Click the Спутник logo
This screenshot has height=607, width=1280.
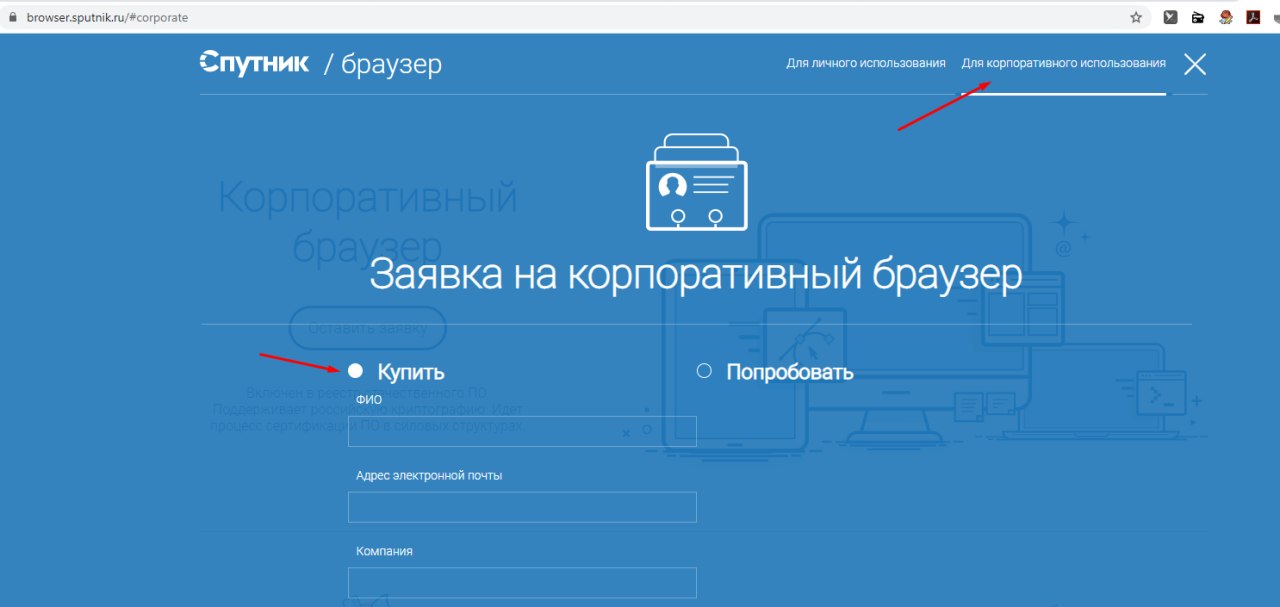click(x=254, y=62)
